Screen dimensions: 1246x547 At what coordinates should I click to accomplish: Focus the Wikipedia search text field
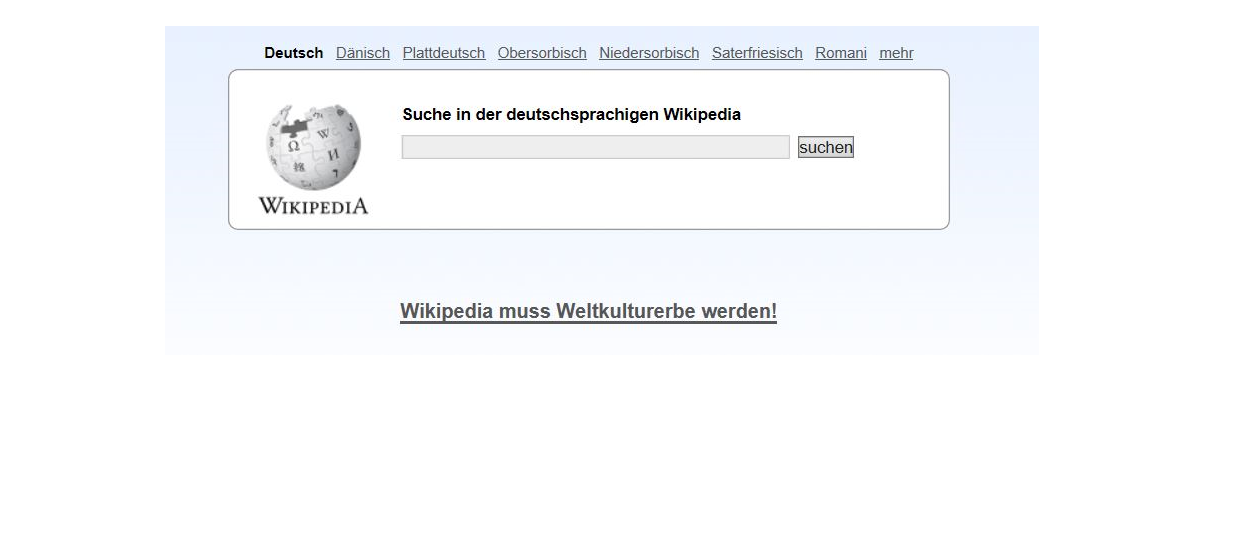595,148
